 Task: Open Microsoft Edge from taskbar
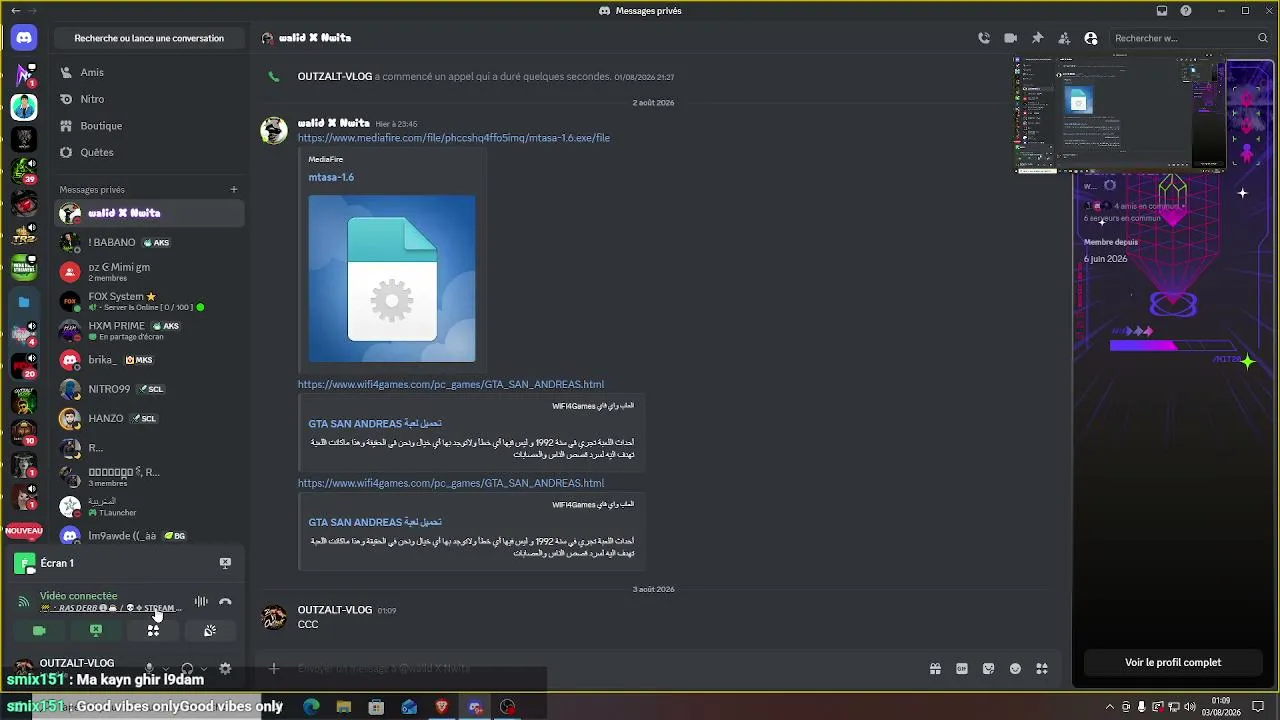(311, 707)
